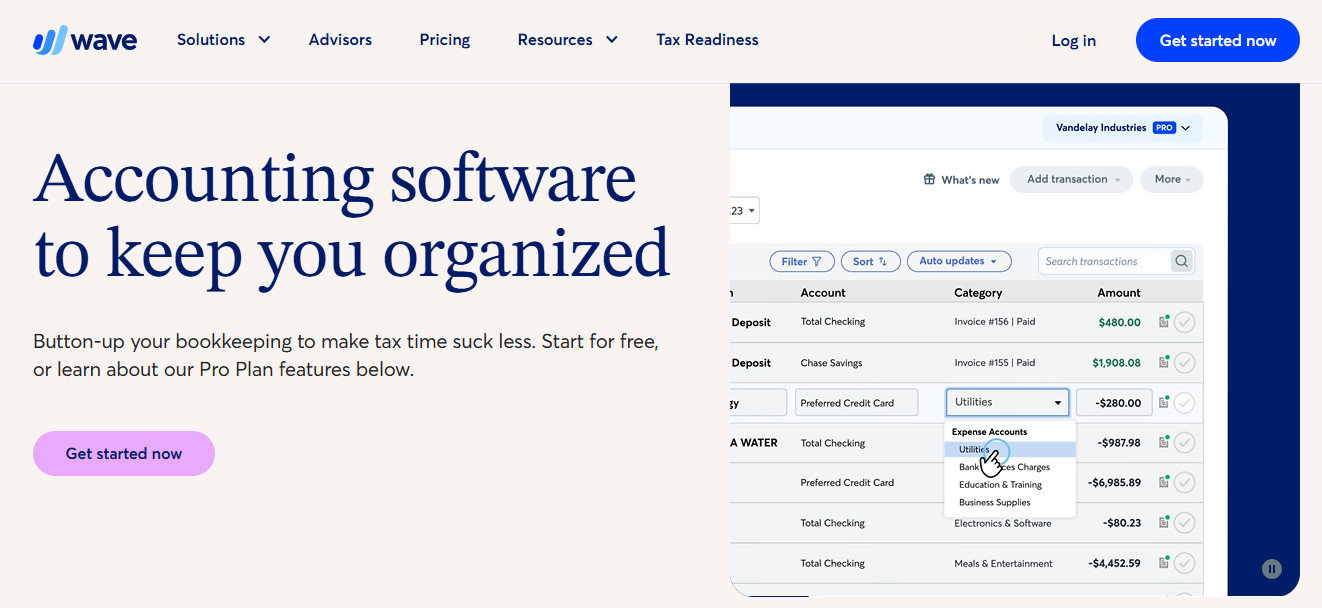Select Education & Training expense account
The width and height of the screenshot is (1322, 608).
pyautogui.click(x=1000, y=485)
